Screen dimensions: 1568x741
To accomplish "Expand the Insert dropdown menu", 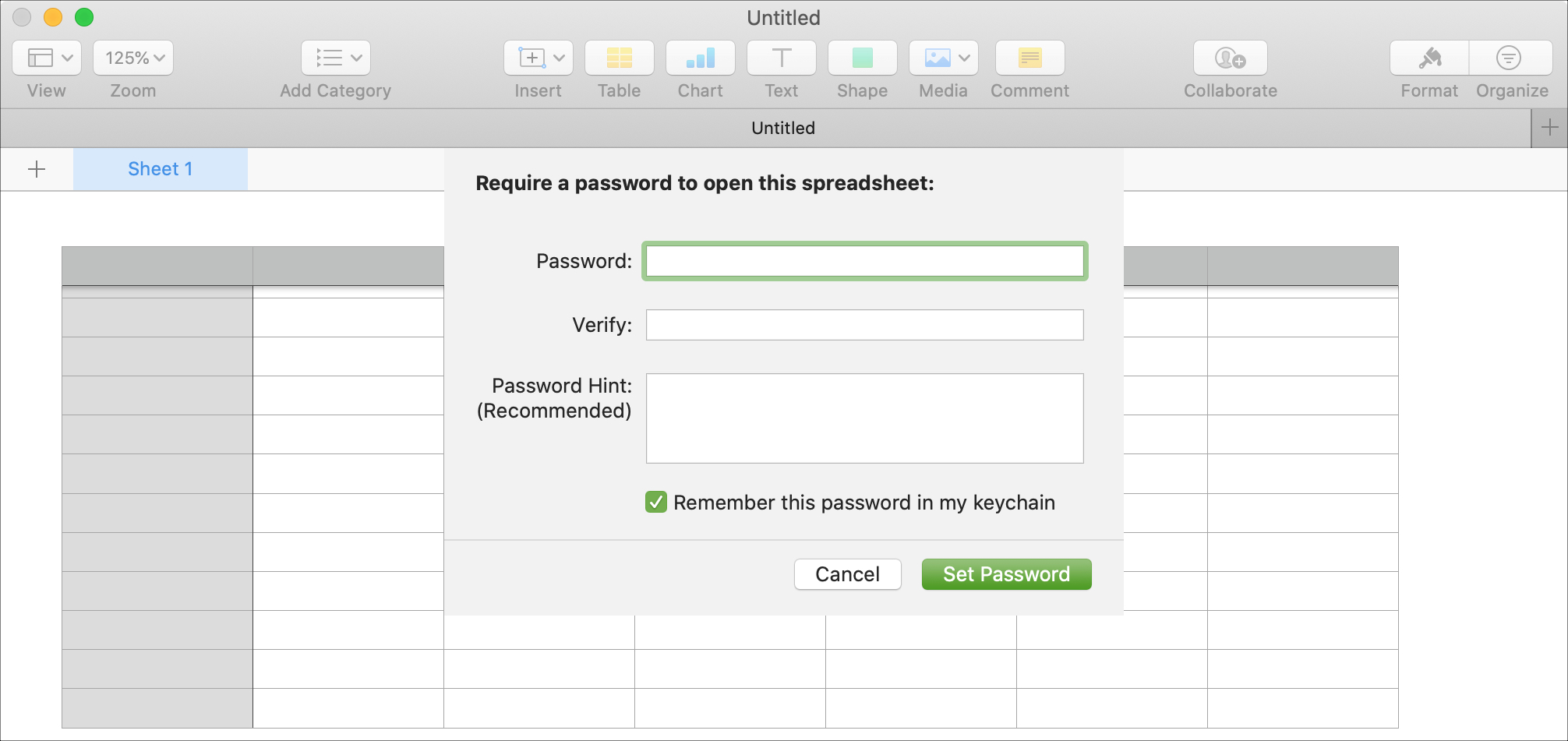I will tap(538, 58).
